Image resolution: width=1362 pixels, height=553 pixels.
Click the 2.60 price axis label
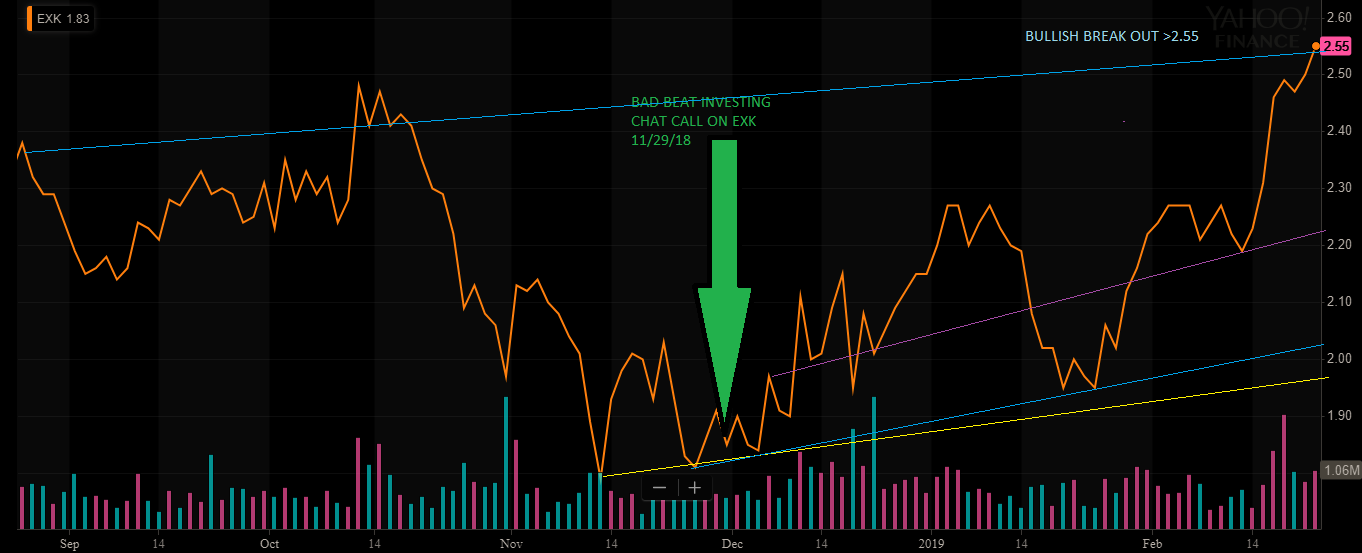pyautogui.click(x=1338, y=17)
